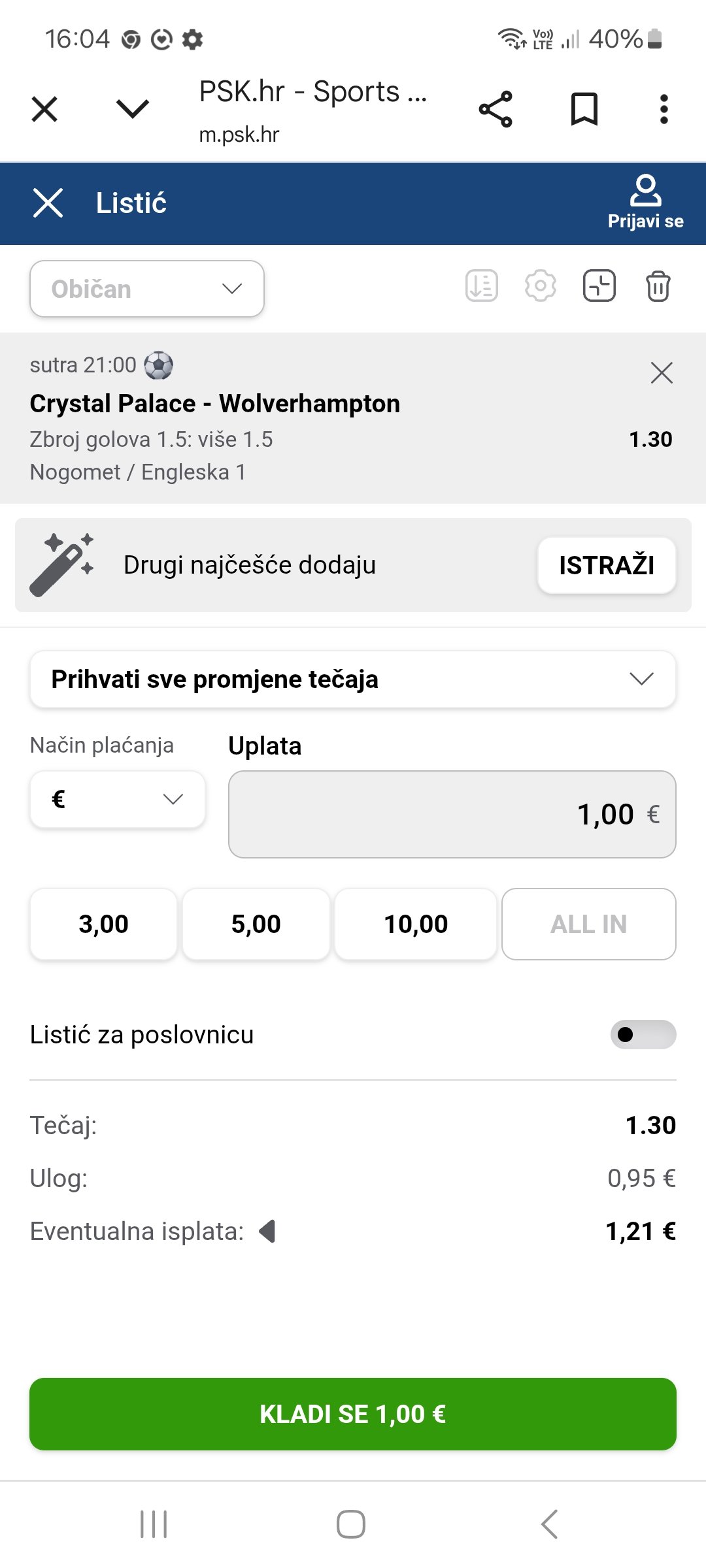Select the 5,00 stake amount
Screen dimensions: 706x1568
[256, 924]
